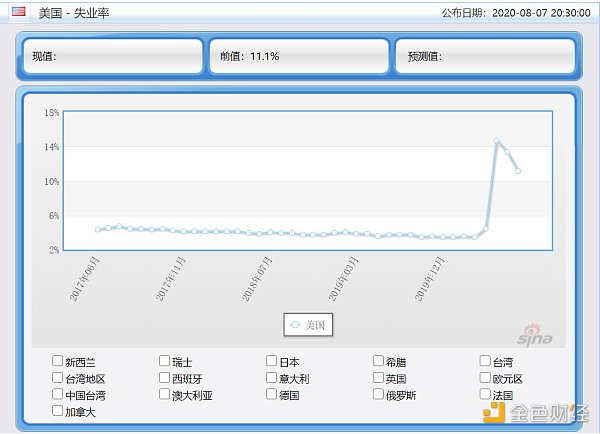600x434 pixels.
Task: Tick the 俄罗斯 checkbox
Action: point(379,395)
